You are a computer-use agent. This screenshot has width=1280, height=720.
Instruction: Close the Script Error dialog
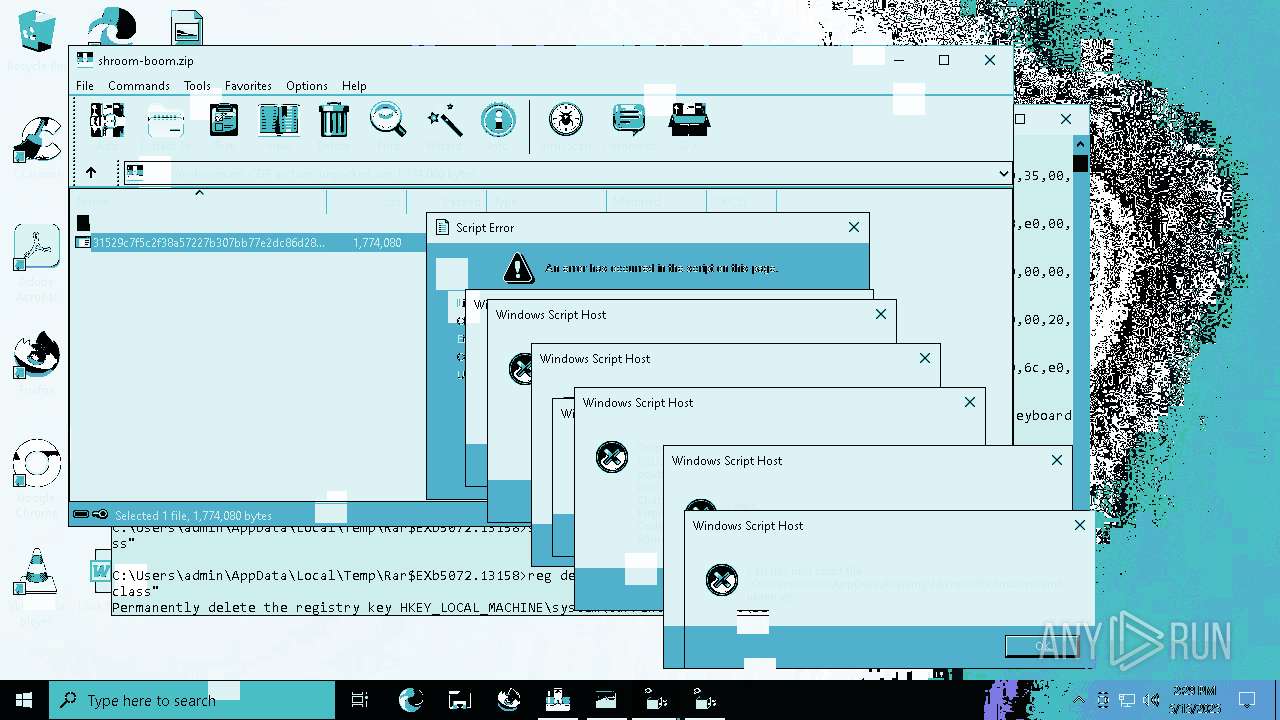point(854,228)
